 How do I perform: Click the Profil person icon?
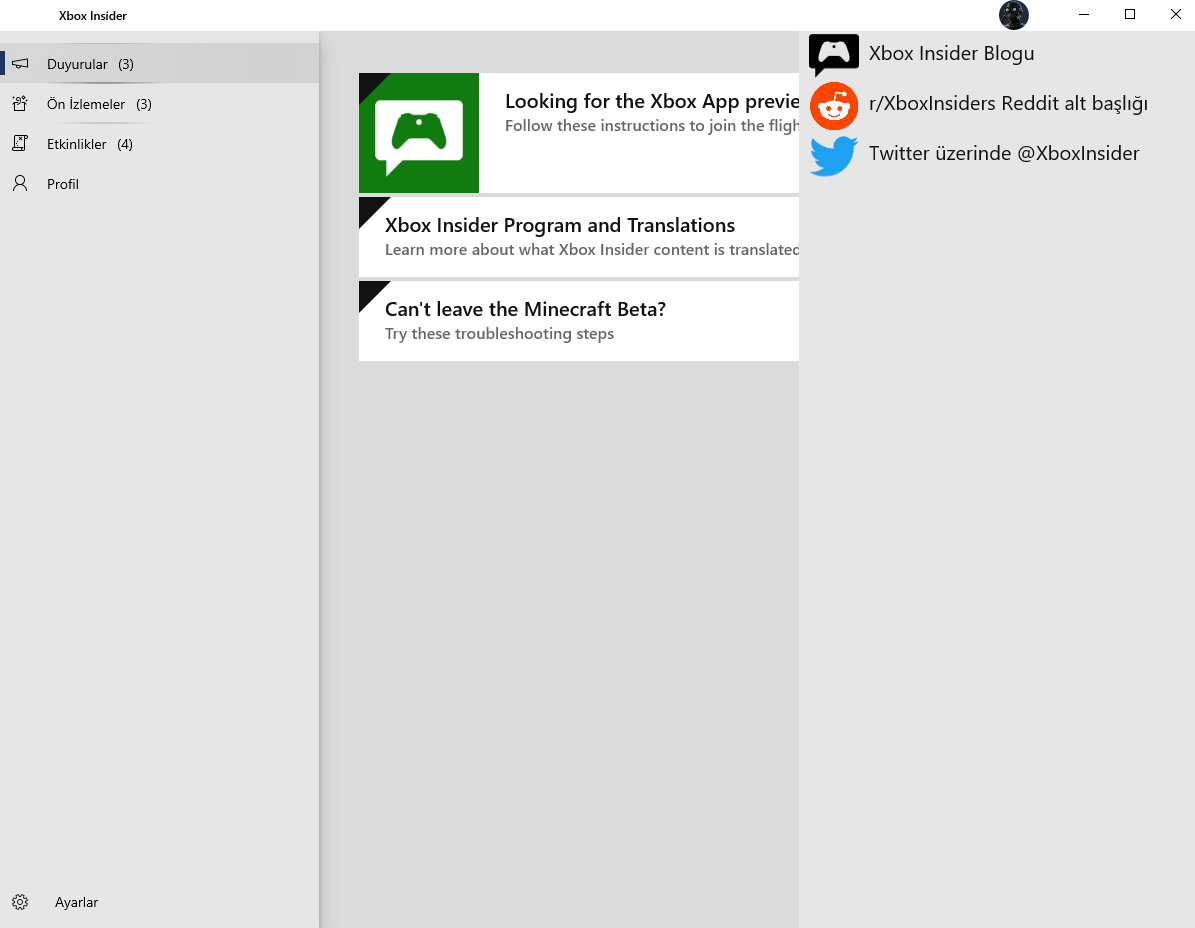[21, 183]
